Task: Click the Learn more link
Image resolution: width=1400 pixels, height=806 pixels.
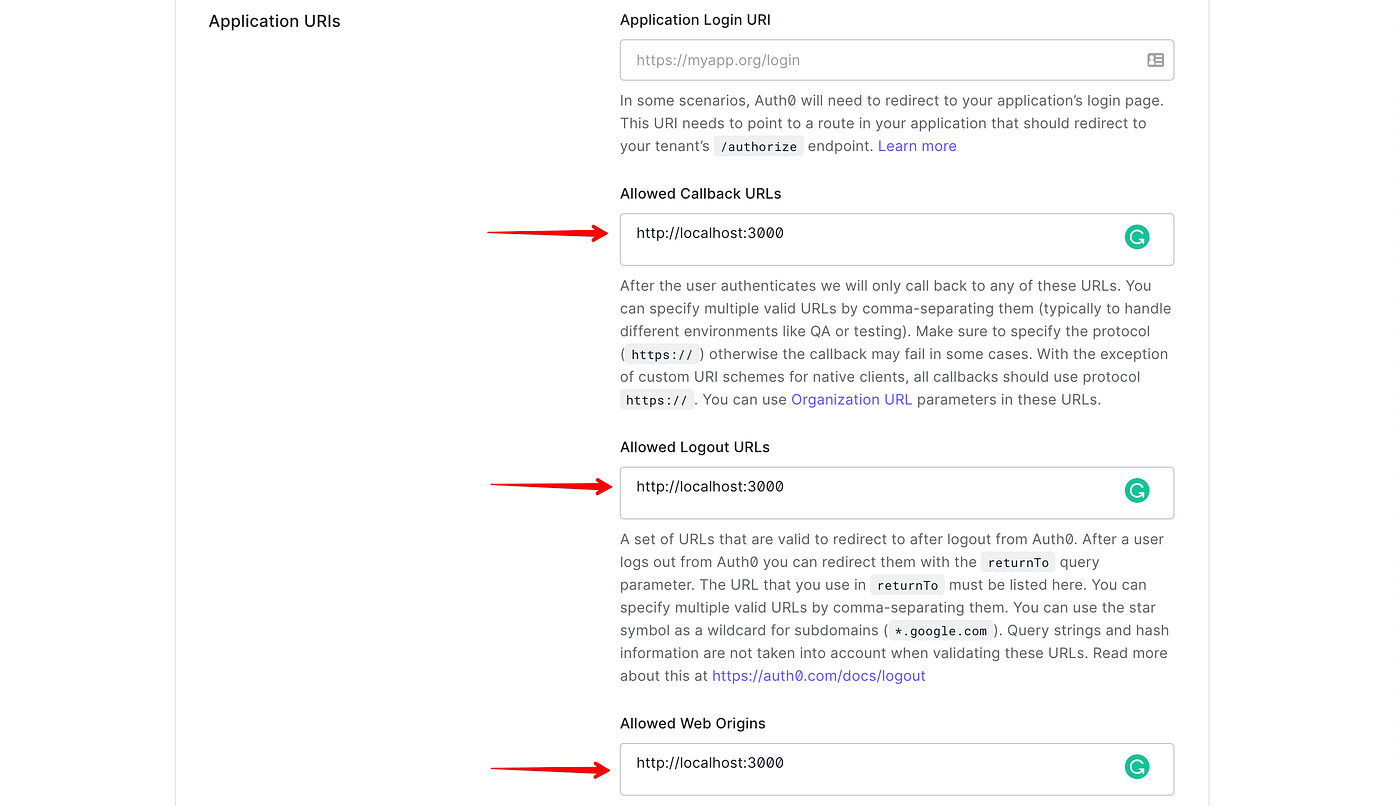Action: [917, 145]
